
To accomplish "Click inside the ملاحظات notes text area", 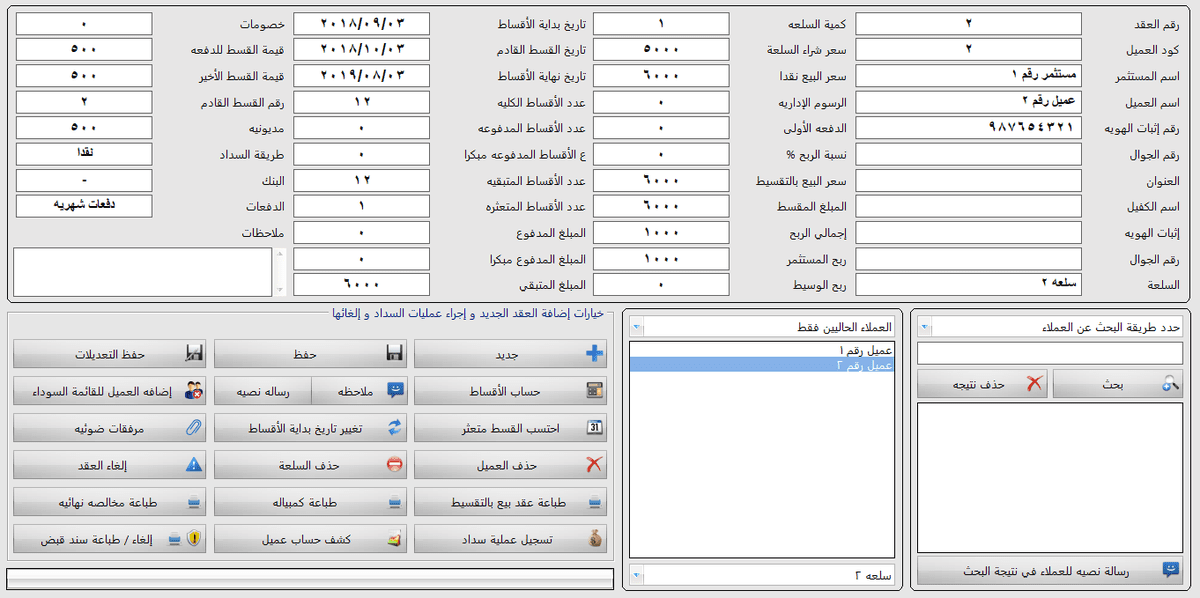I will point(142,272).
